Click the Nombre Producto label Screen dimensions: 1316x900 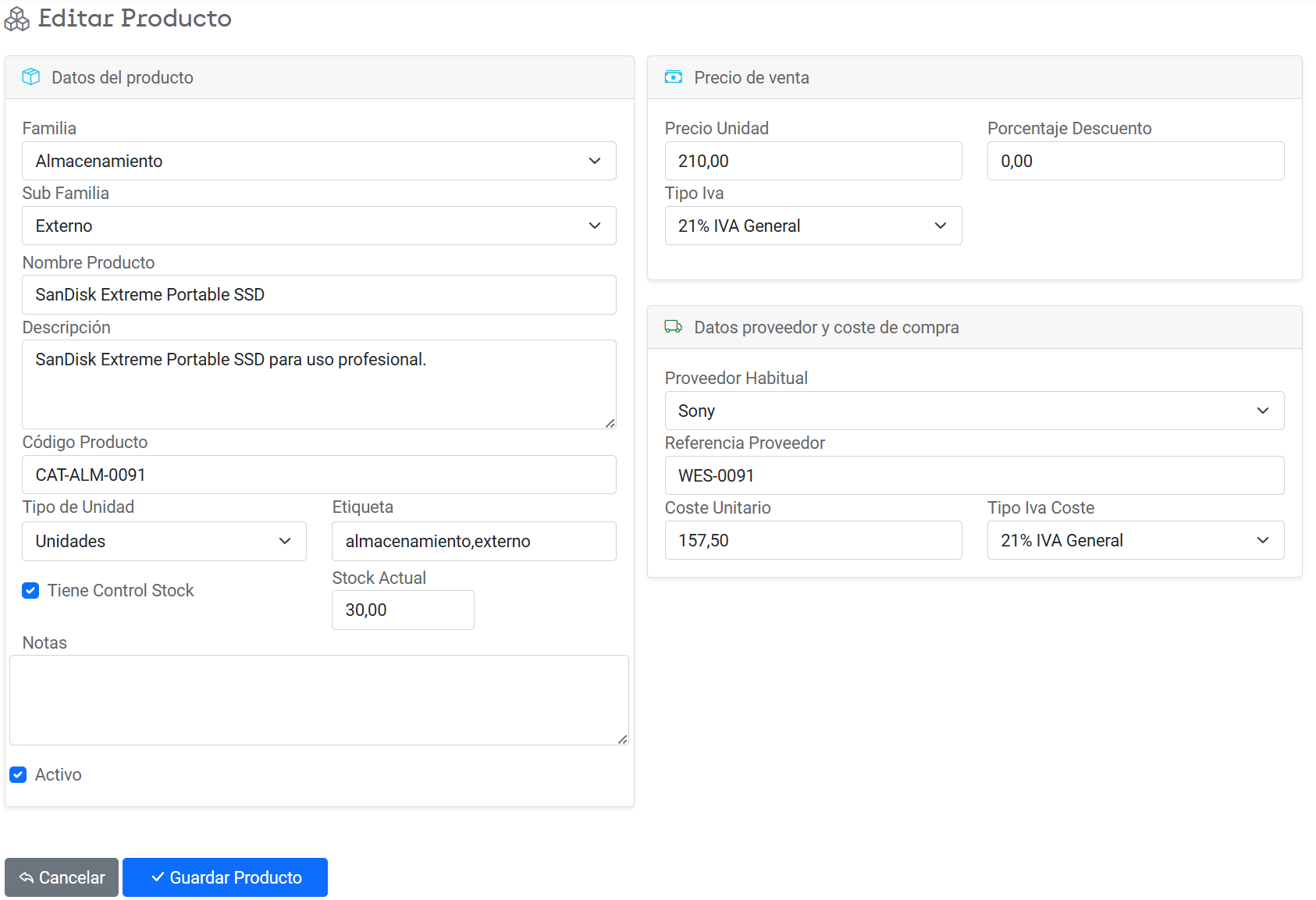[x=88, y=262]
